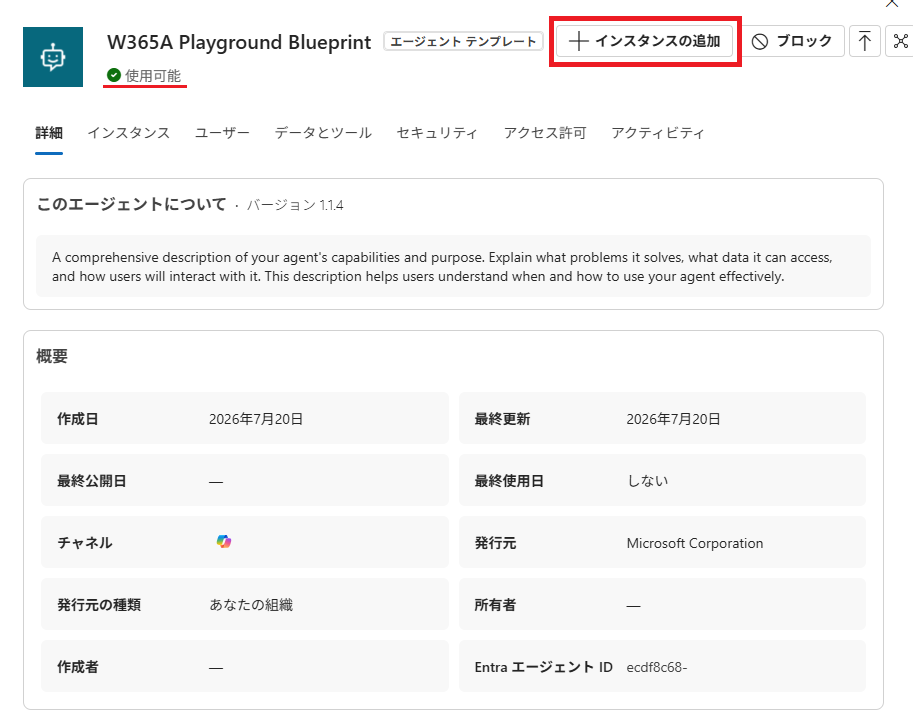This screenshot has height=712, width=913.
Task: Click the 最終公開日 label
Action: click(91, 481)
